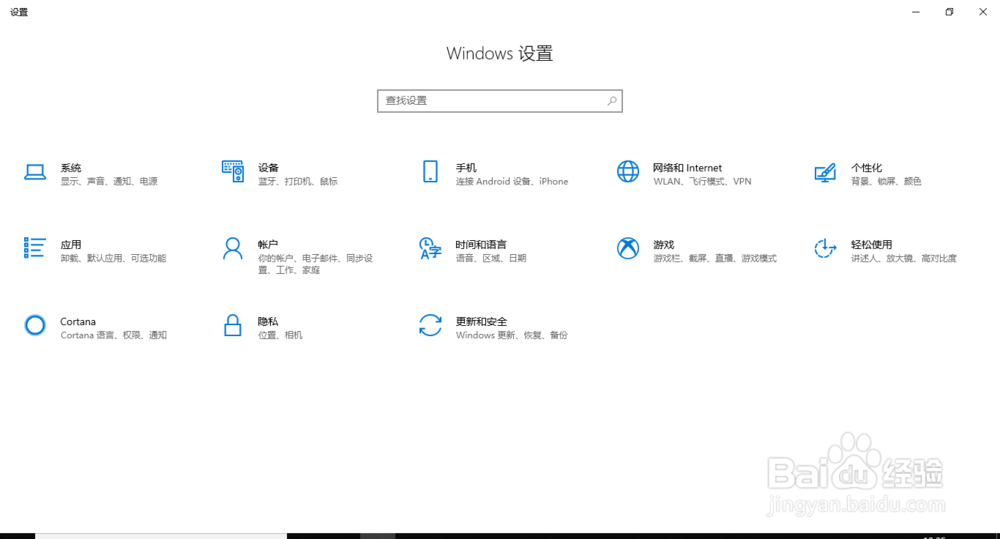Viewport: 1000px width, 539px height.
Task: Click the 背景、锁屏、颜色 description
Action: [x=886, y=182]
